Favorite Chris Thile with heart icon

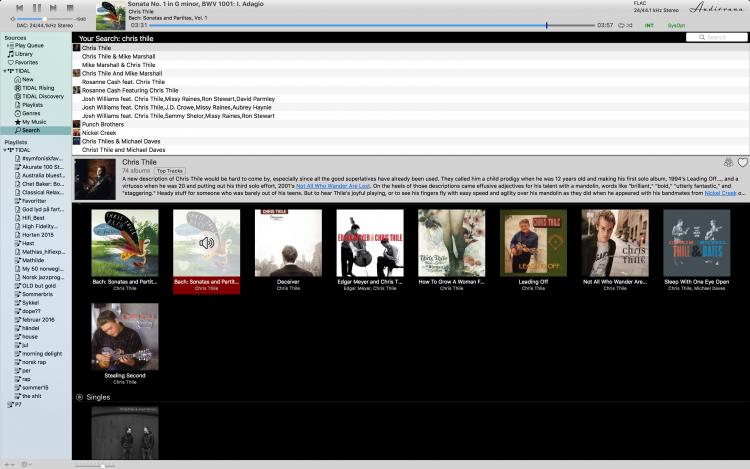coord(742,163)
